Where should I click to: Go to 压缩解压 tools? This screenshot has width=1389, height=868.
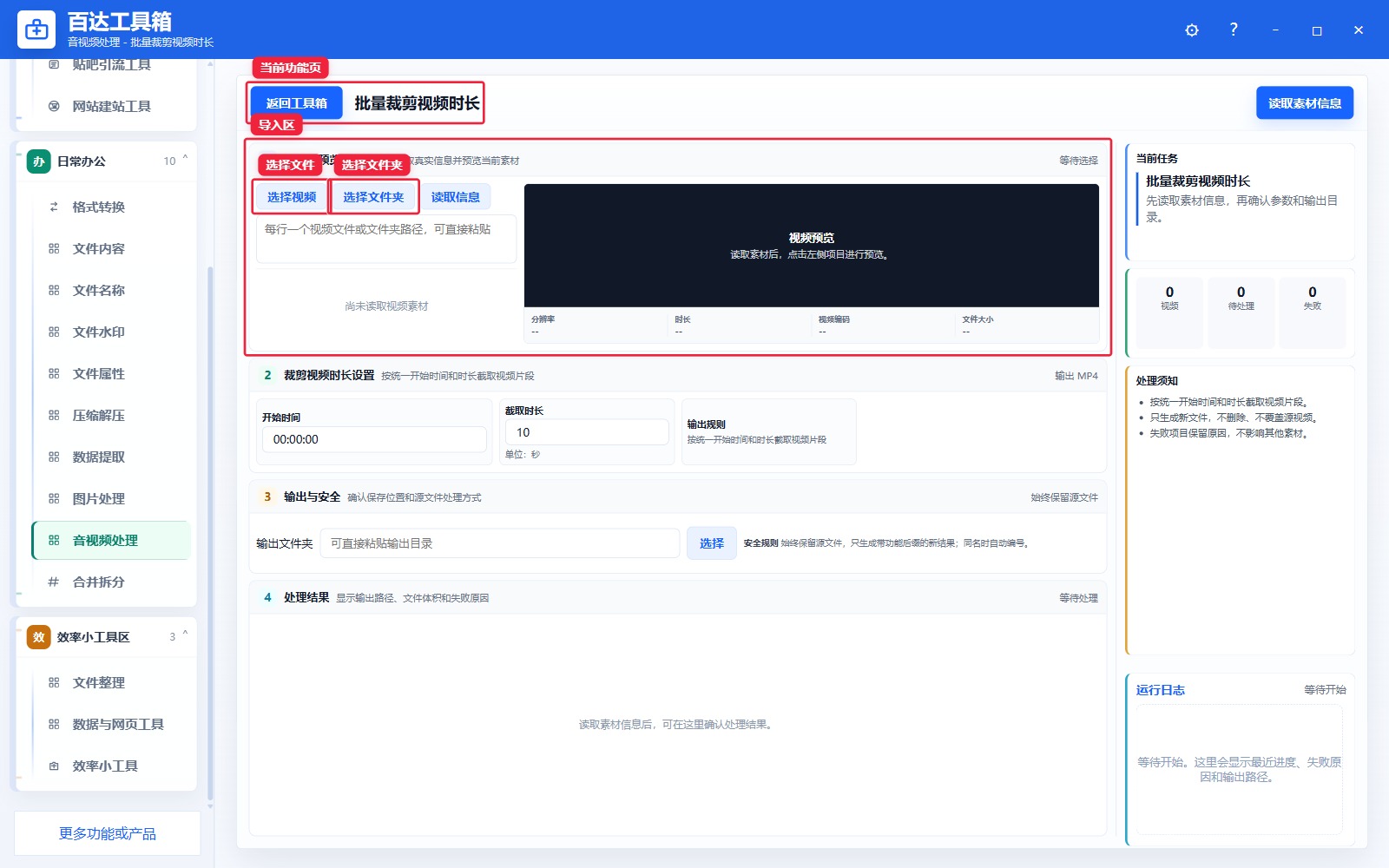(111, 415)
